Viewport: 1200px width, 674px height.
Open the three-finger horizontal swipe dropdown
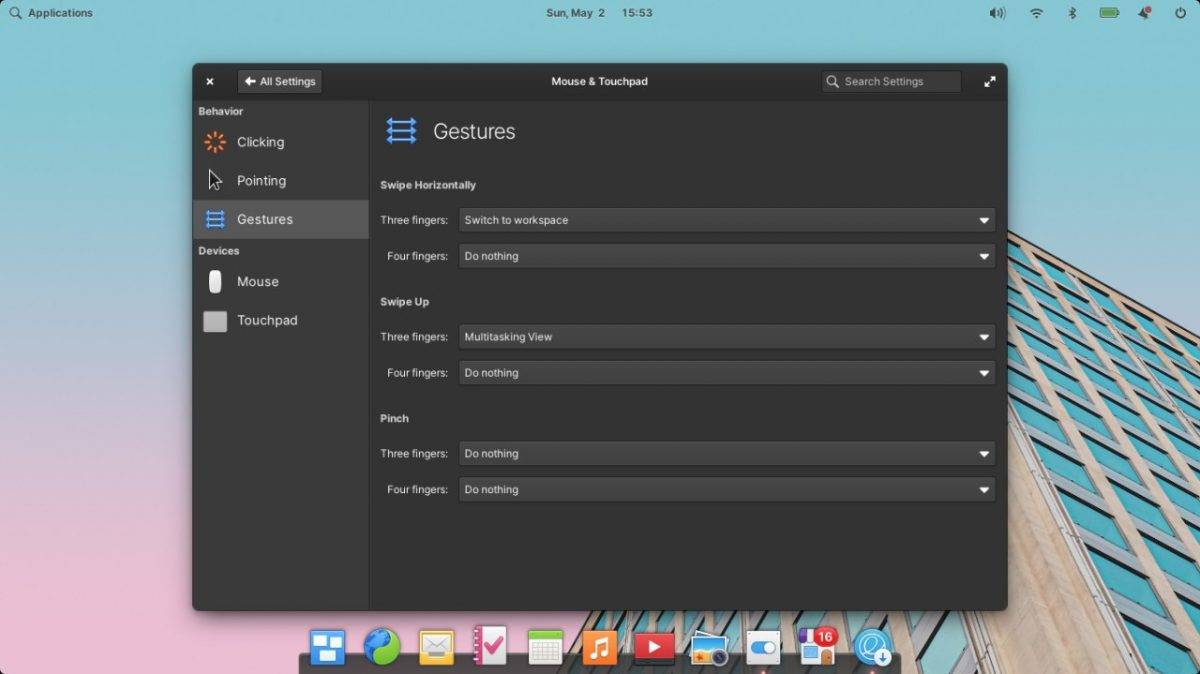click(x=726, y=220)
